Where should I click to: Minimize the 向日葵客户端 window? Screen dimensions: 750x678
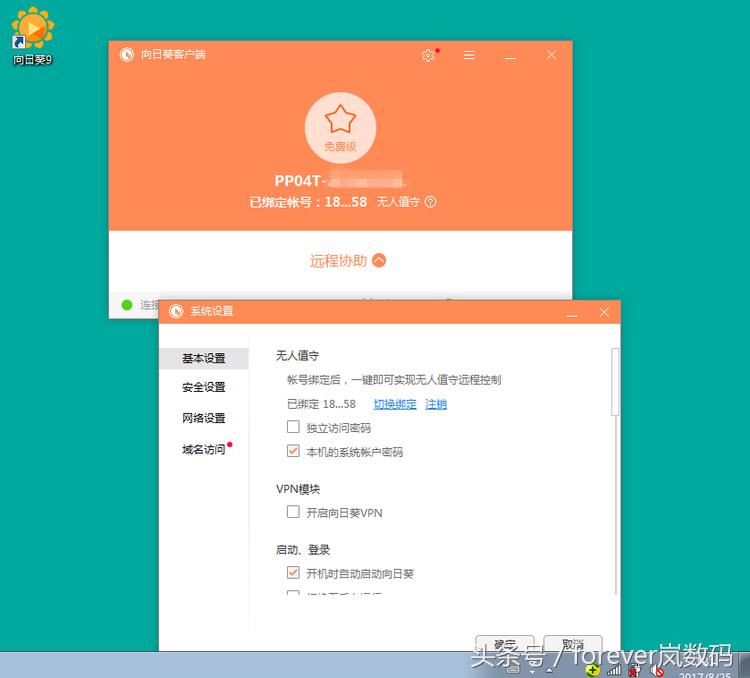pos(510,57)
